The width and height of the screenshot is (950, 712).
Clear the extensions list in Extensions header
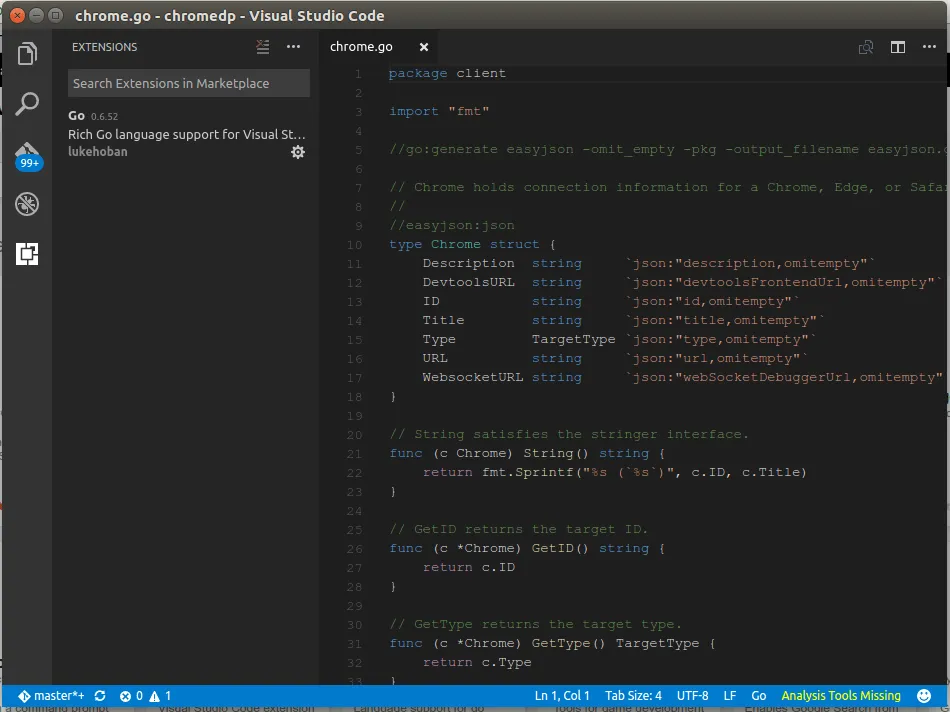[262, 47]
